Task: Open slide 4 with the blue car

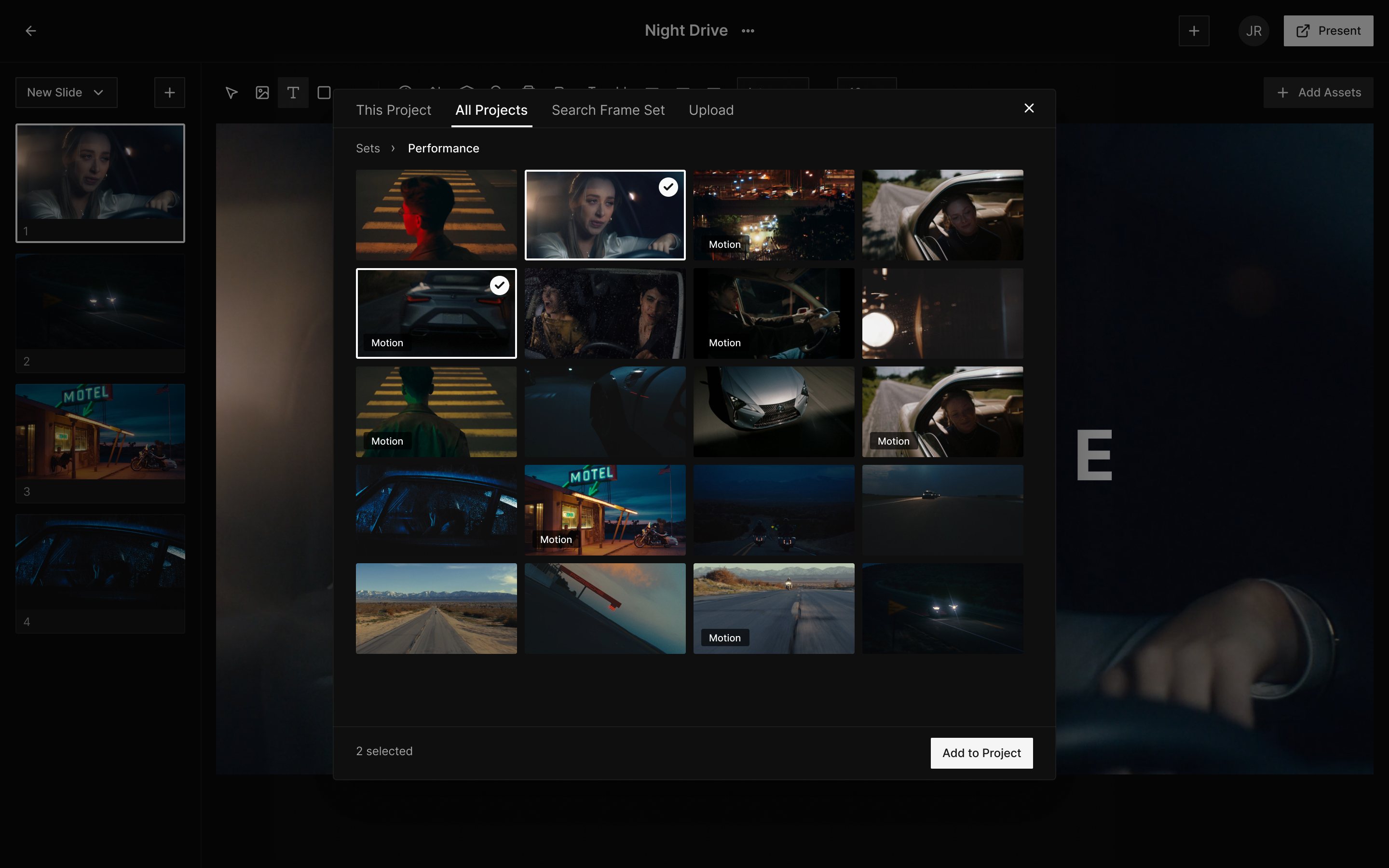Action: (100, 573)
